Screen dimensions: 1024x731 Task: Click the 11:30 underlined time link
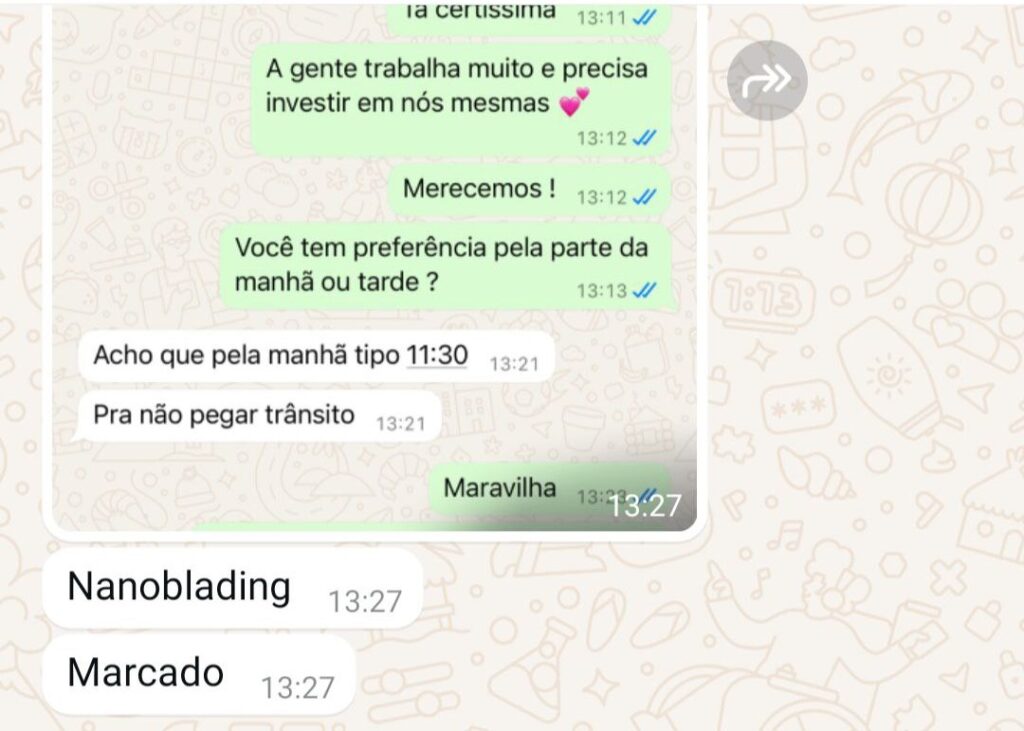point(437,355)
